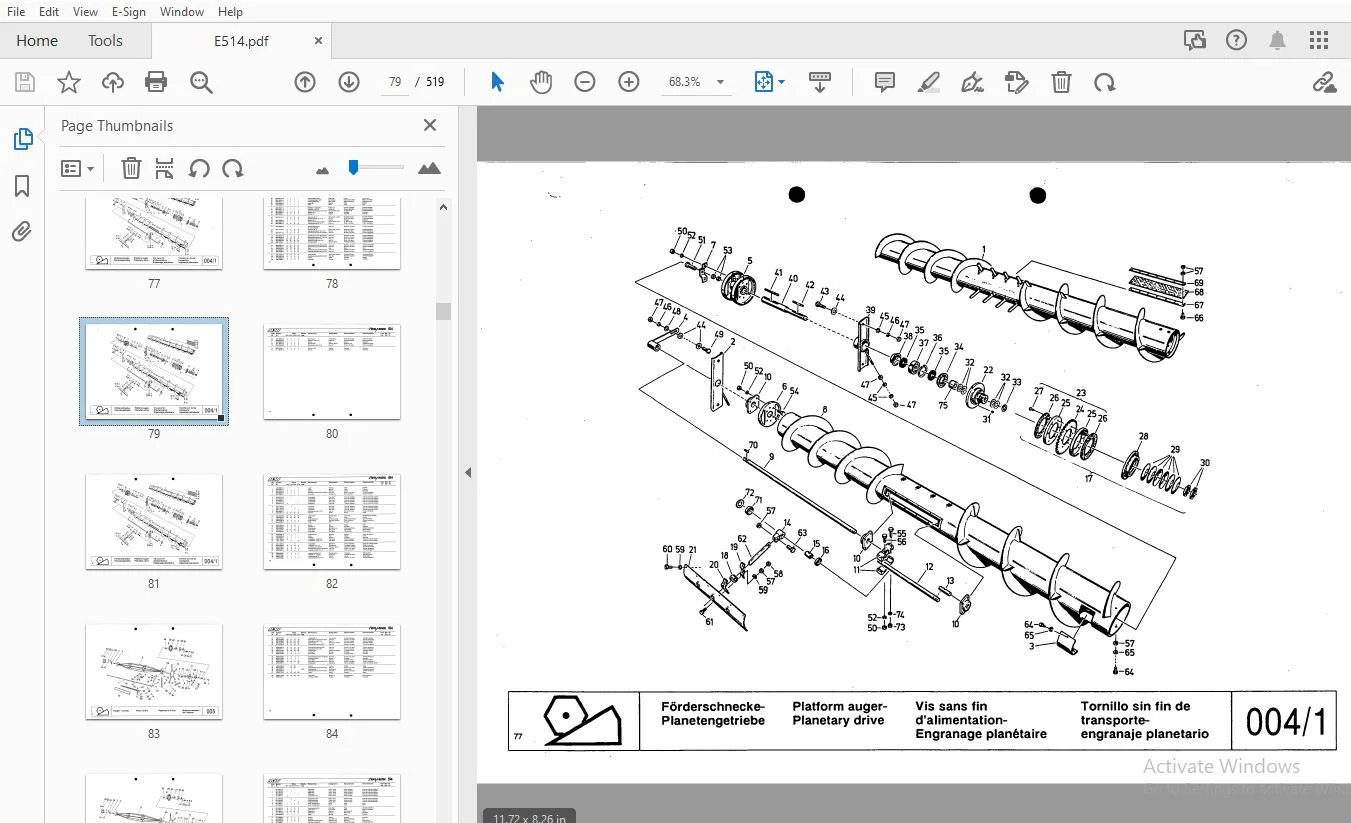Select the page 80 thumbnail
This screenshot has width=1351, height=823.
point(332,371)
